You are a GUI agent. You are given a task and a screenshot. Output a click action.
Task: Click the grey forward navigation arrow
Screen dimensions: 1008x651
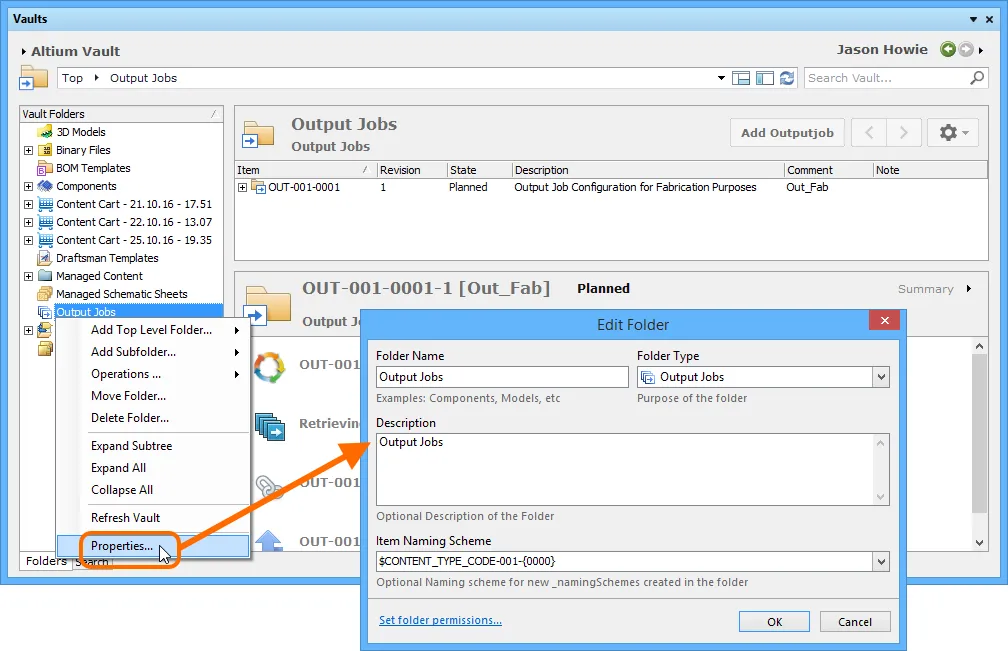pyautogui.click(x=966, y=49)
